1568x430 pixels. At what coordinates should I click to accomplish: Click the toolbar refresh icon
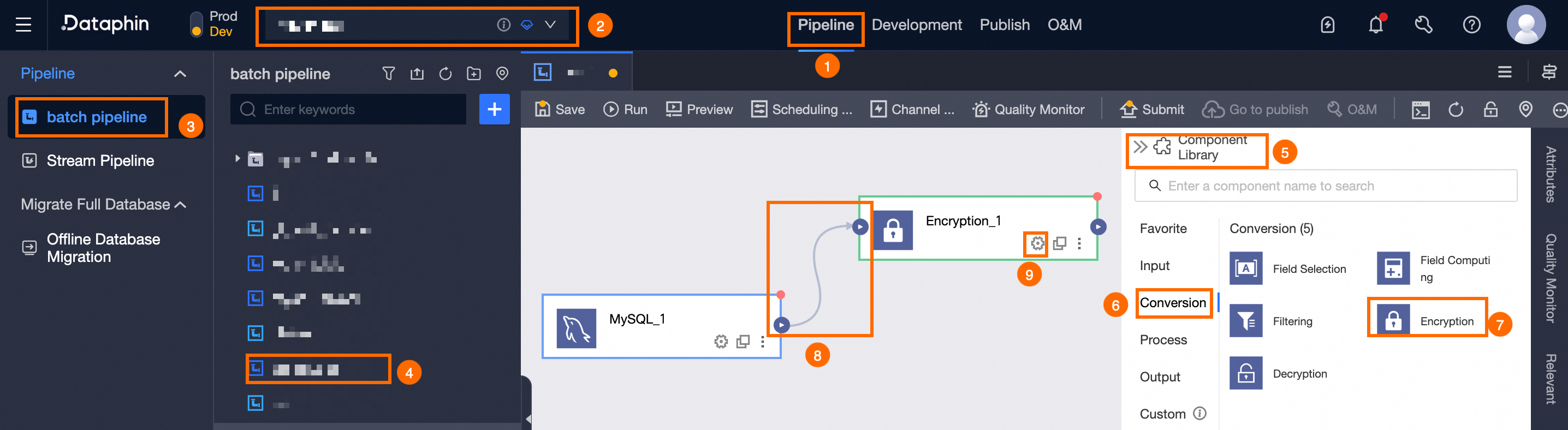pyautogui.click(x=1456, y=110)
